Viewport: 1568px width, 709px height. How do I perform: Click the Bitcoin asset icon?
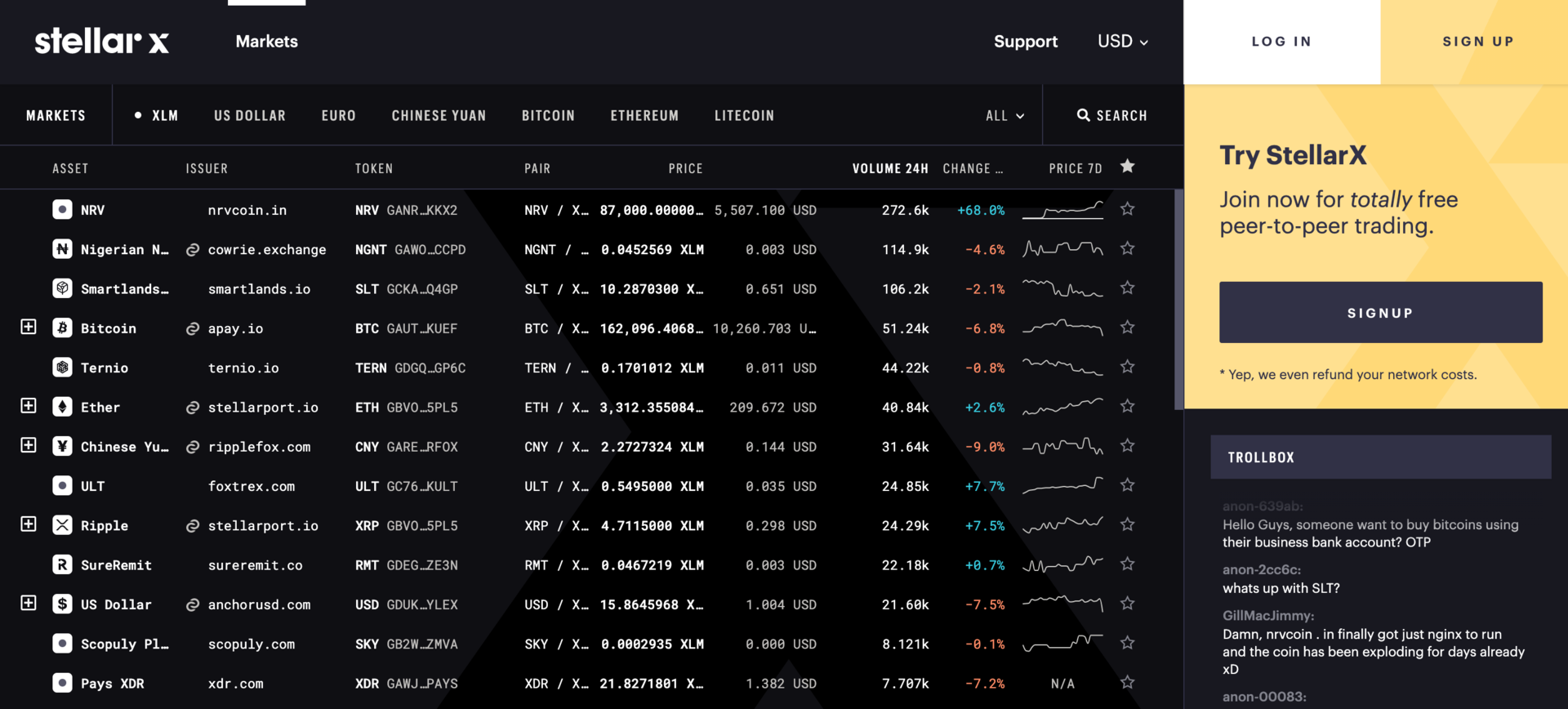(62, 328)
